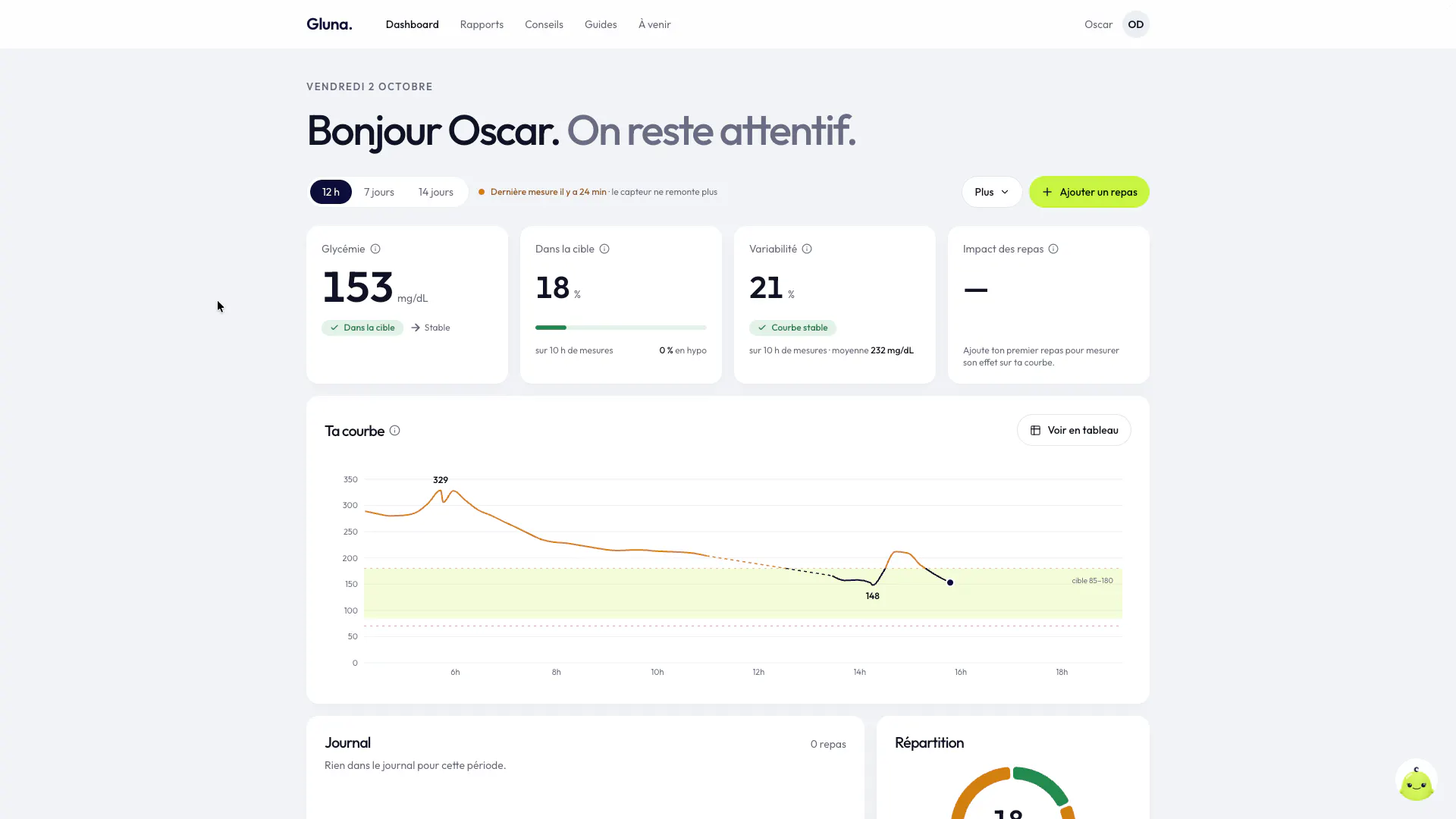Screen dimensions: 1456x819
Task: Click the 153 glycémie value
Action: [358, 287]
